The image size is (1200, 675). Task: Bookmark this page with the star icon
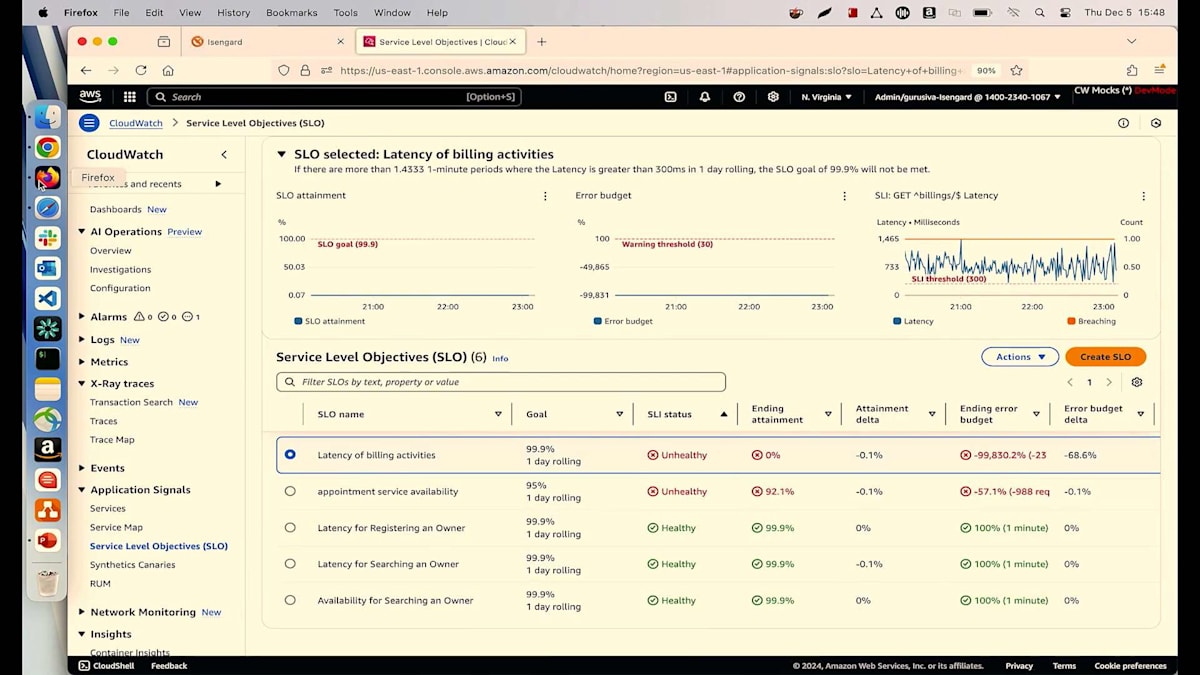tap(1016, 70)
